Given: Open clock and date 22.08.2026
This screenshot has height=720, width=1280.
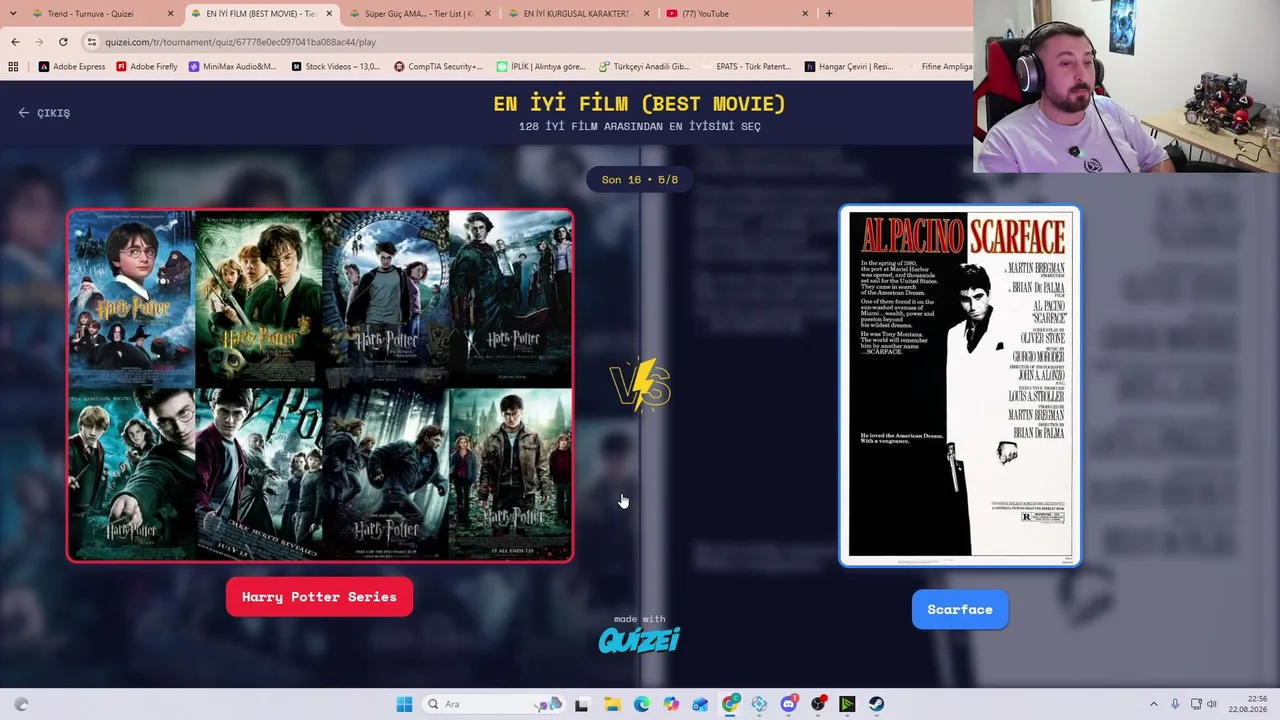Looking at the screenshot, I should tap(1248, 704).
